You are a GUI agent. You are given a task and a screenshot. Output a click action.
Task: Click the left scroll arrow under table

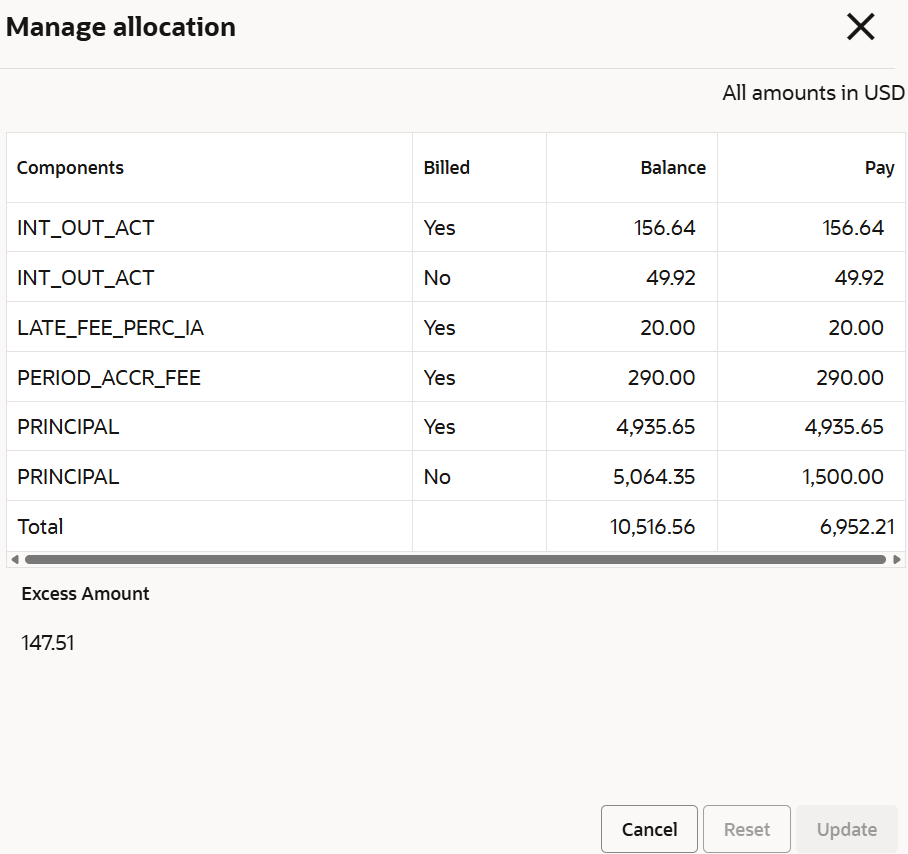[x=15, y=559]
